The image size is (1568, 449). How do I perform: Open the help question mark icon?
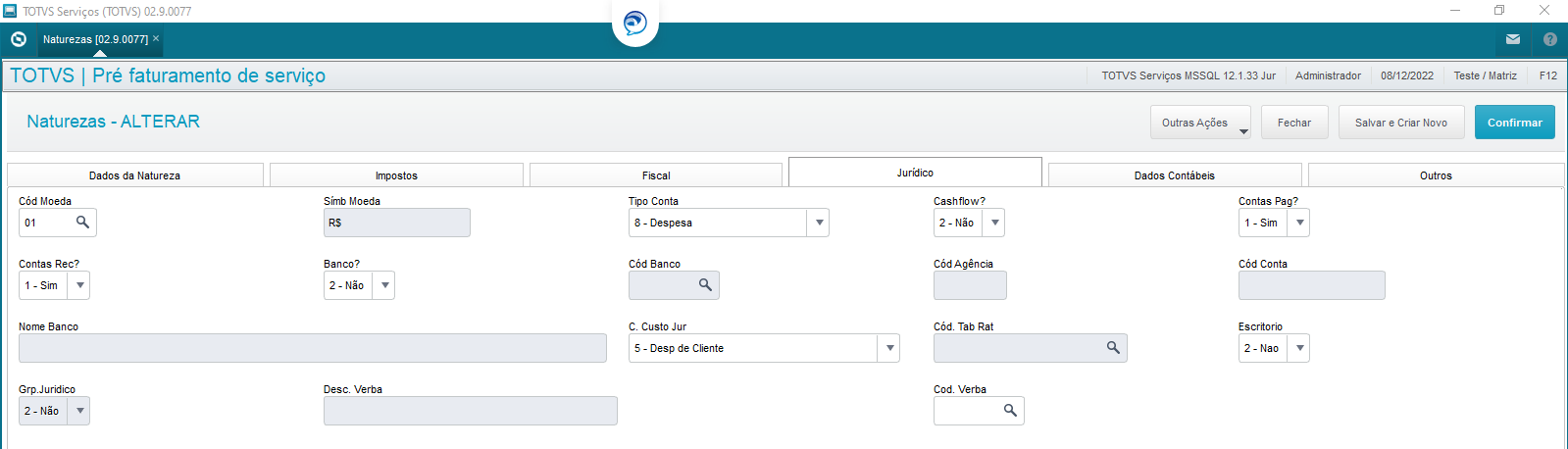pos(1550,39)
